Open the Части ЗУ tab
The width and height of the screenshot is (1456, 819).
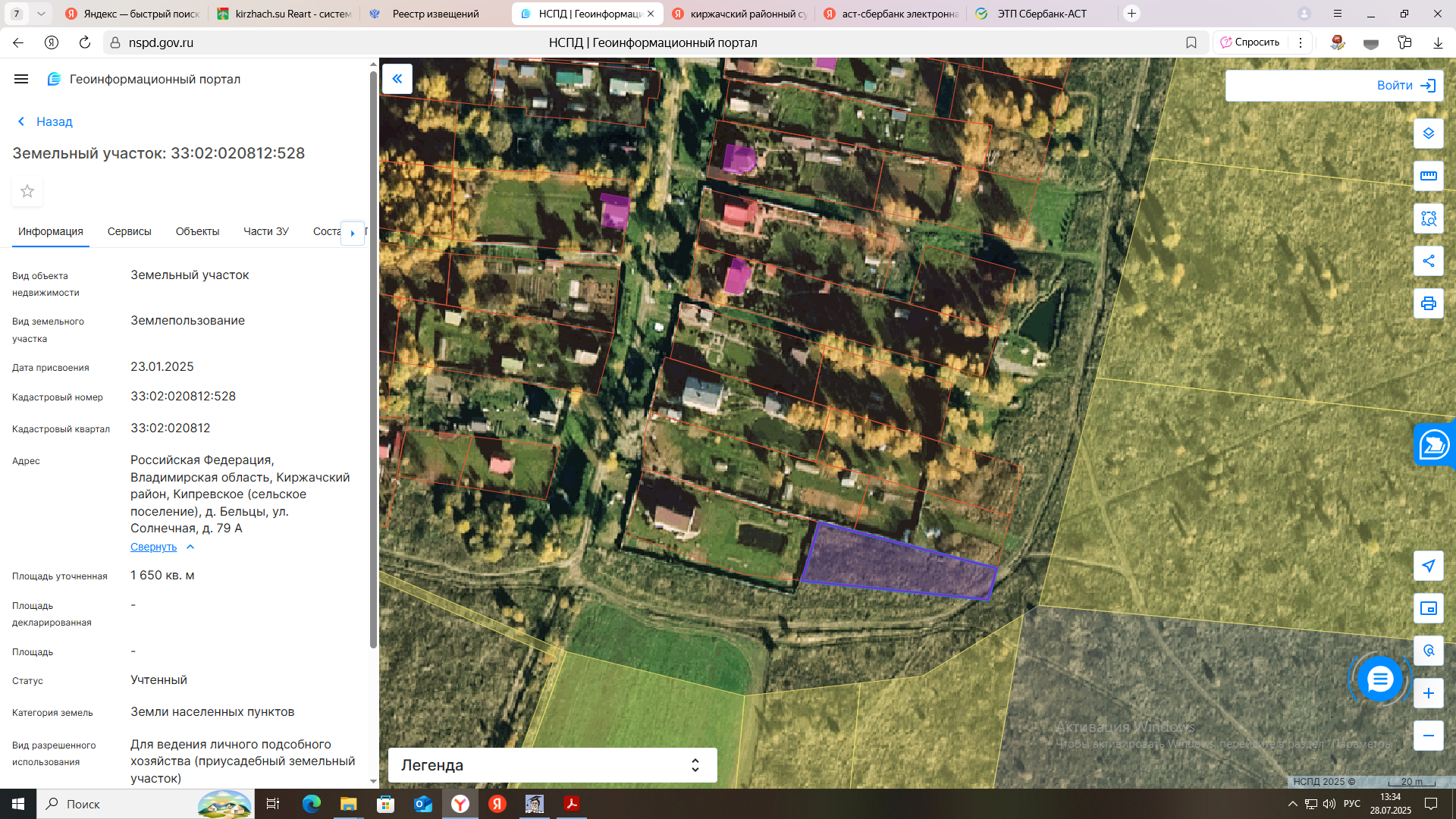click(265, 231)
